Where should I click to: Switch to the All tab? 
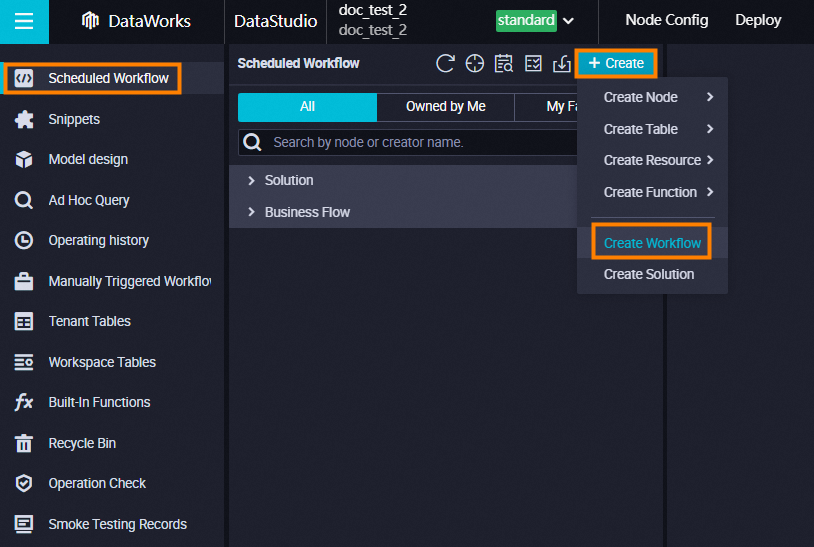[307, 107]
